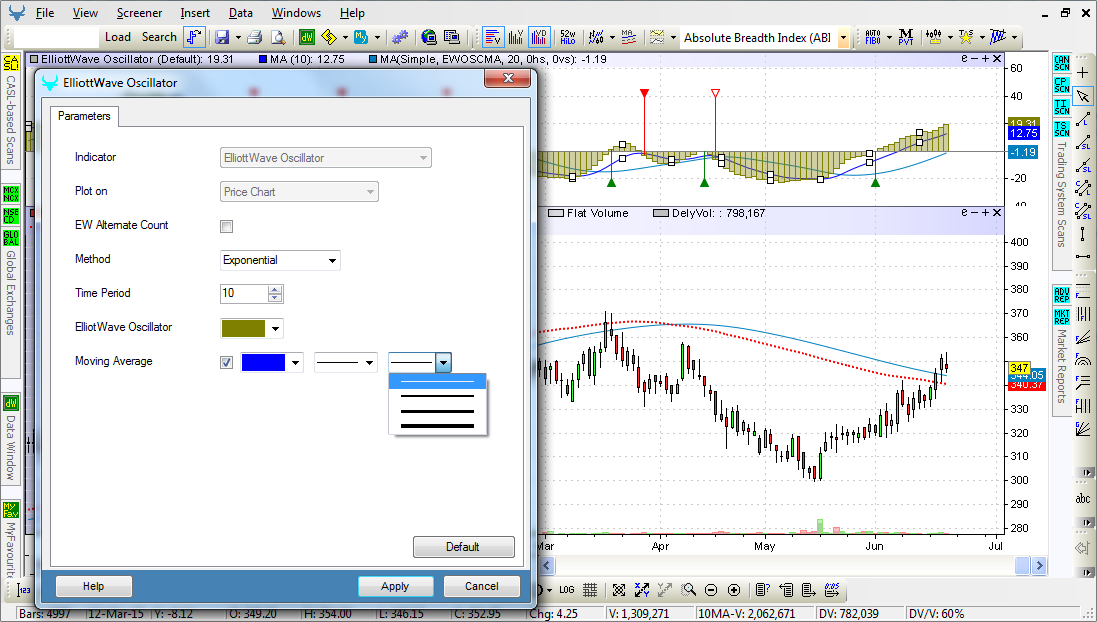Click the CAN SCN scan icon
Screen dimensions: 1097x622
tap(1061, 63)
